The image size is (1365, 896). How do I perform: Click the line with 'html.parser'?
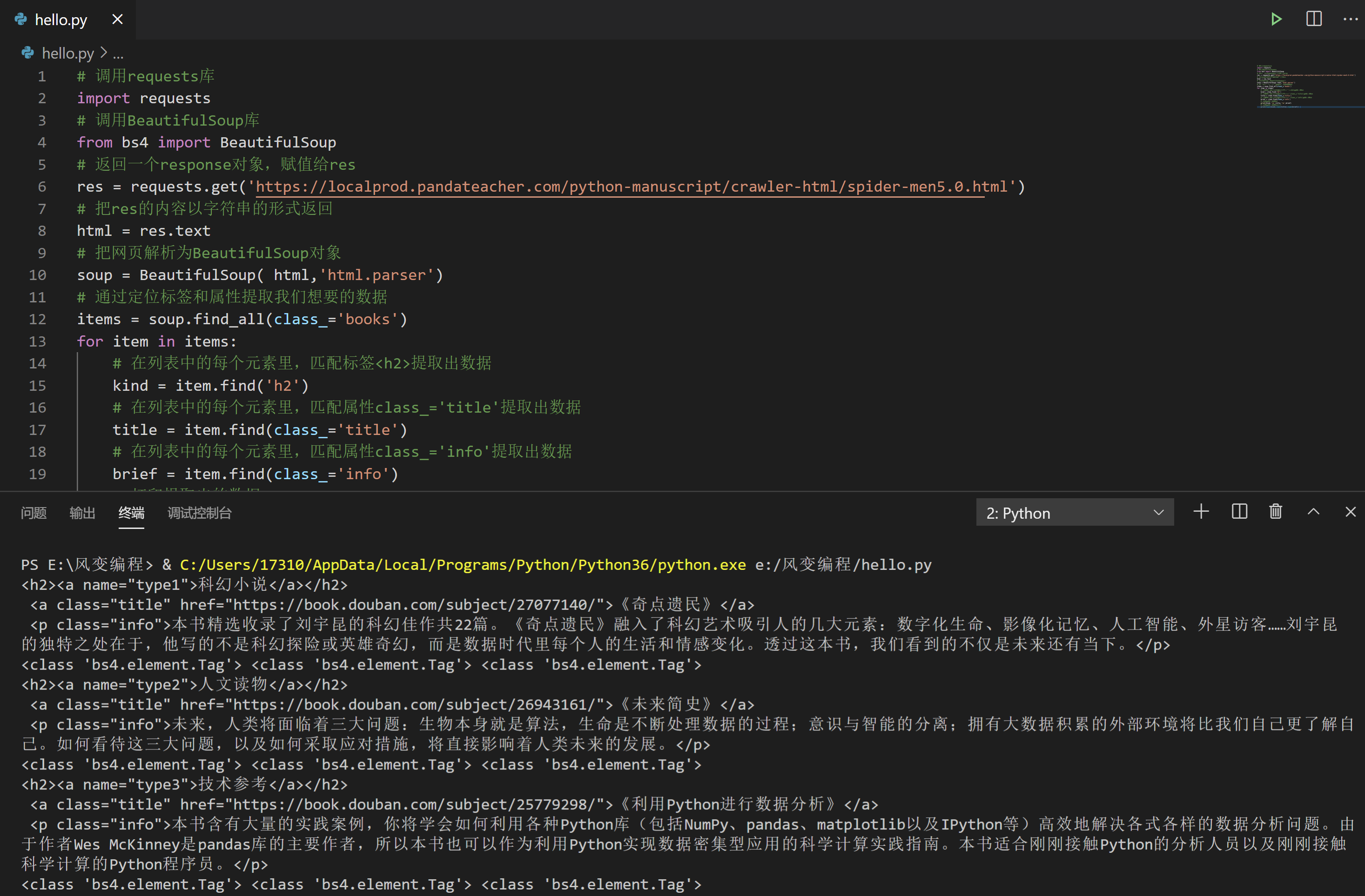coord(260,275)
